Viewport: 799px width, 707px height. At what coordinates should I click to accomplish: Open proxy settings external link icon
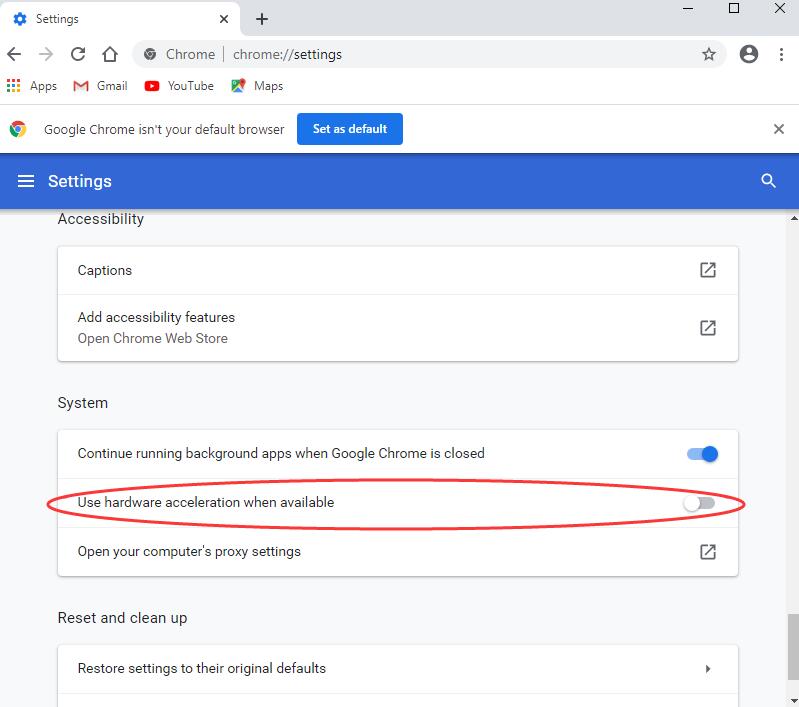coord(708,552)
